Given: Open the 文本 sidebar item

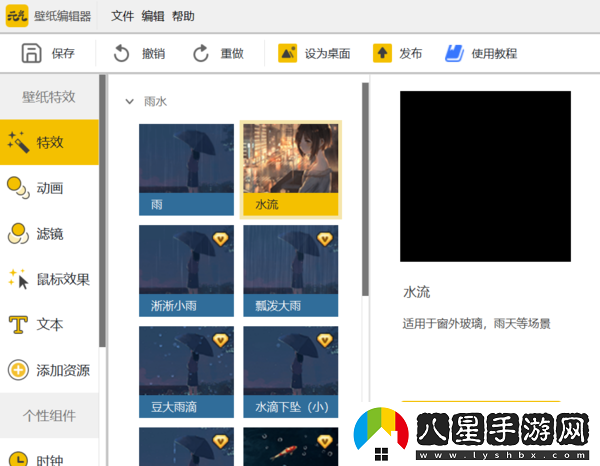Looking at the screenshot, I should (x=49, y=324).
